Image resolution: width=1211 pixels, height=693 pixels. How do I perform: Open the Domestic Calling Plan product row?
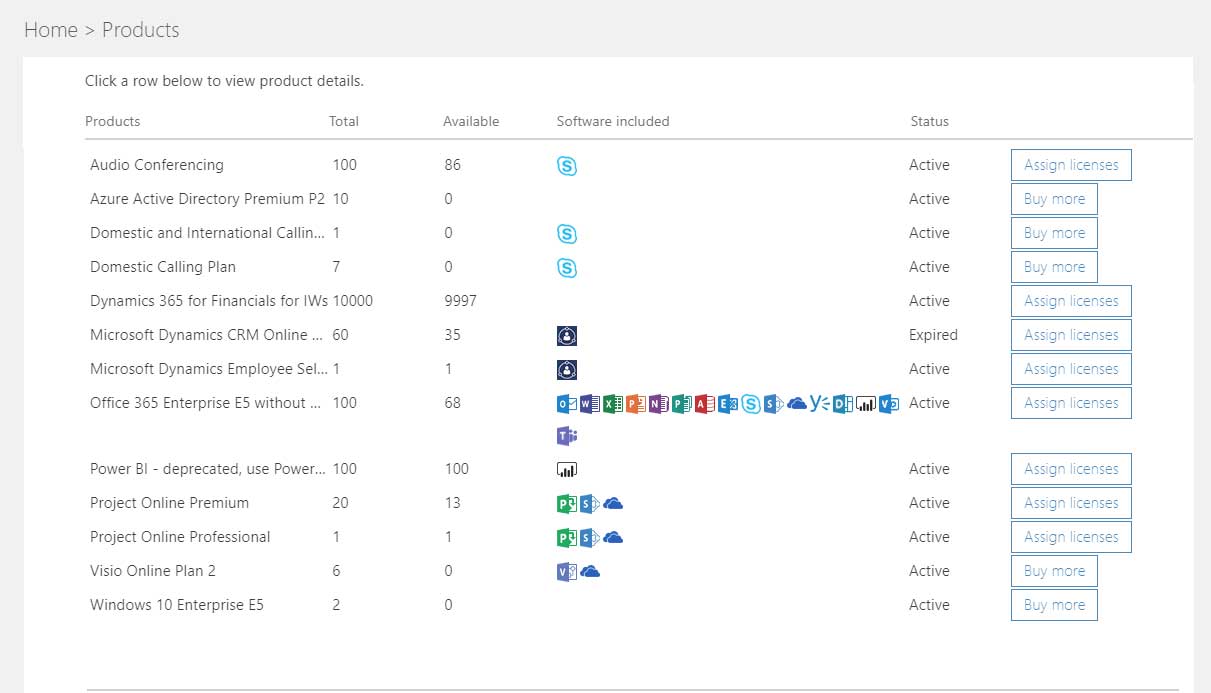coord(163,267)
